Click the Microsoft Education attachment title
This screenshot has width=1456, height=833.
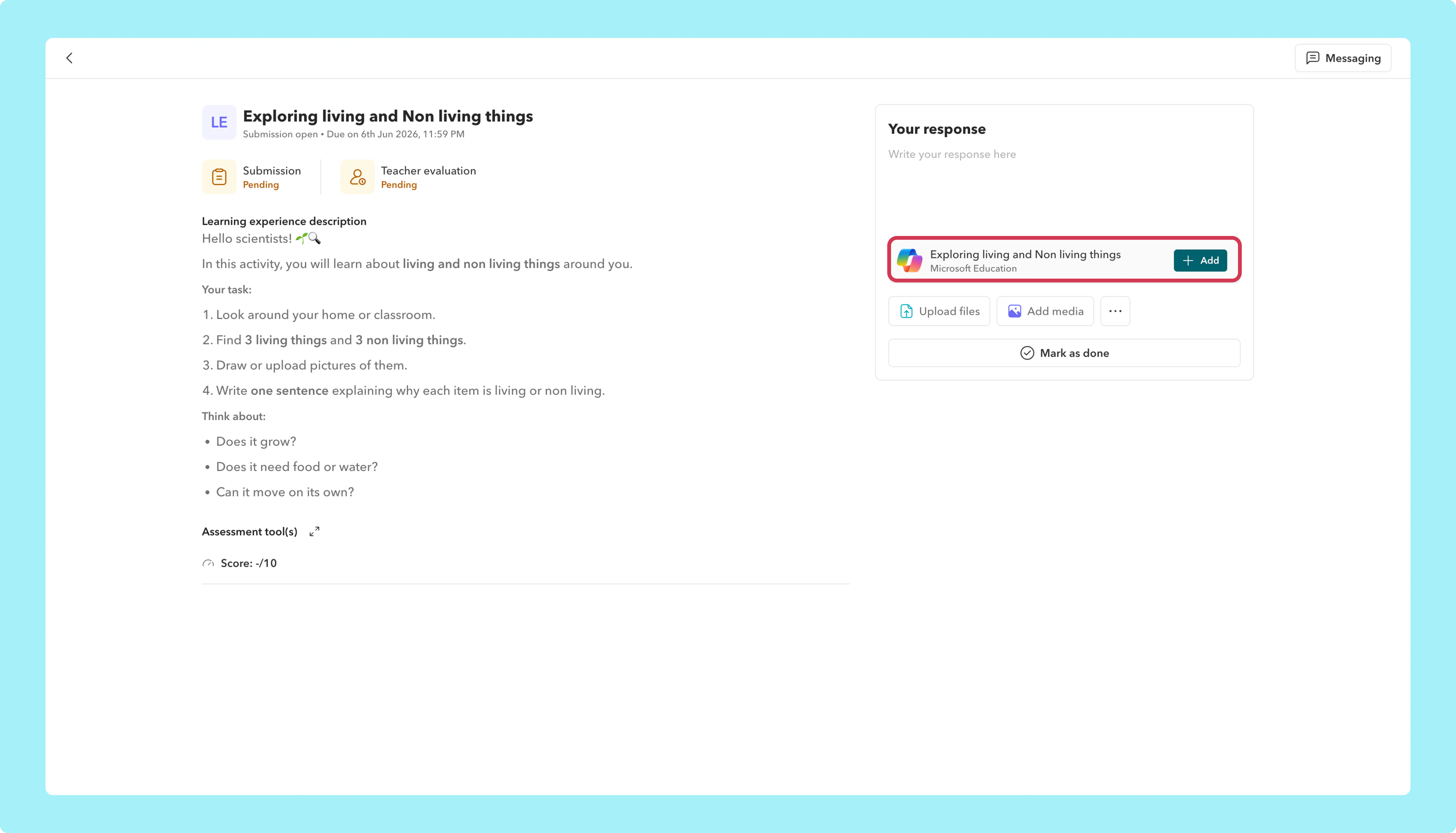pos(1025,255)
